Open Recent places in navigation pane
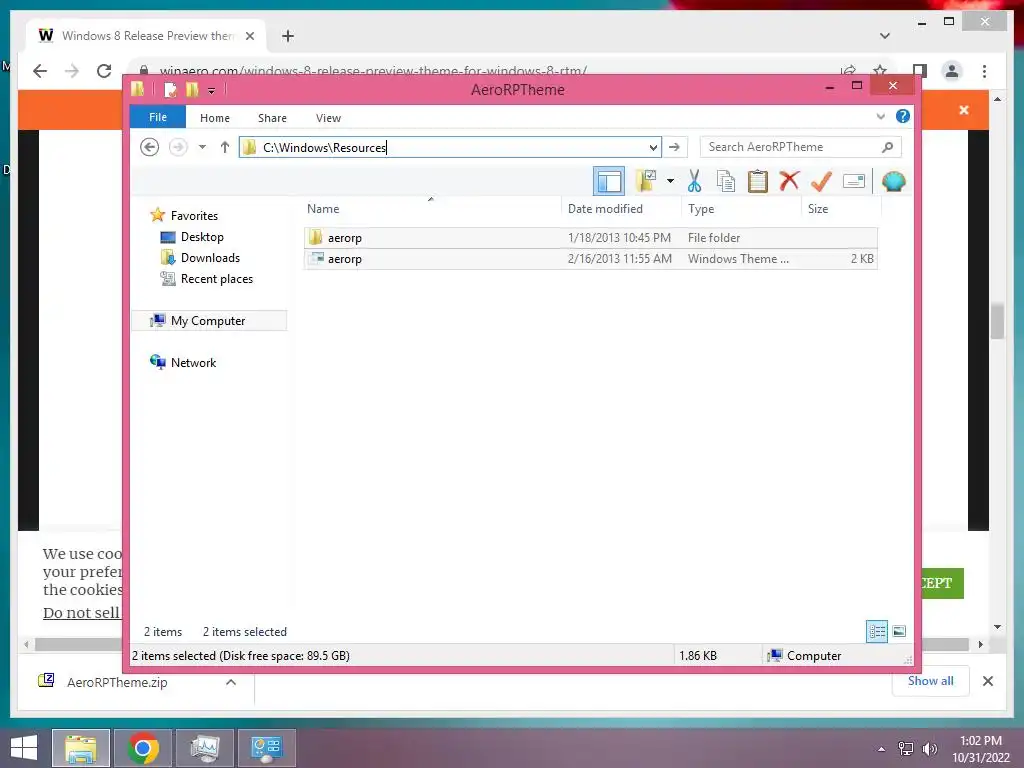 coord(216,279)
